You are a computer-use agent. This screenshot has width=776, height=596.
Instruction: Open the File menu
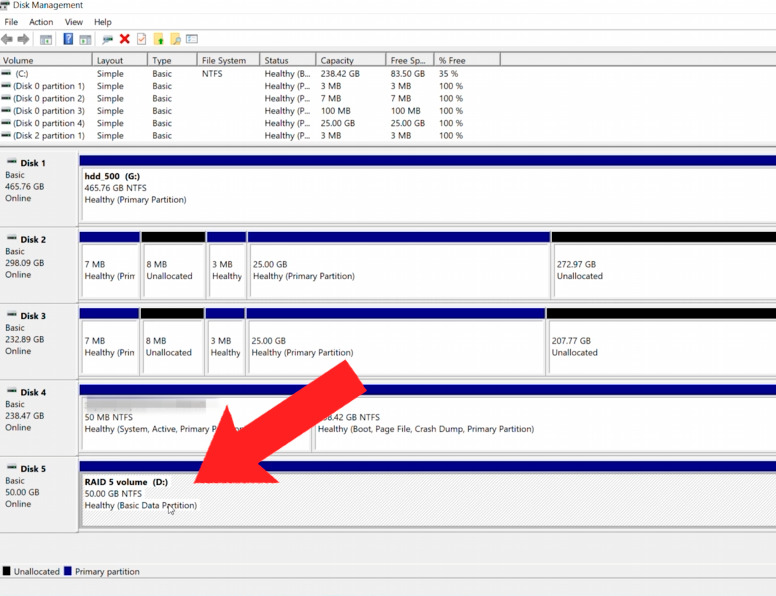(x=11, y=22)
